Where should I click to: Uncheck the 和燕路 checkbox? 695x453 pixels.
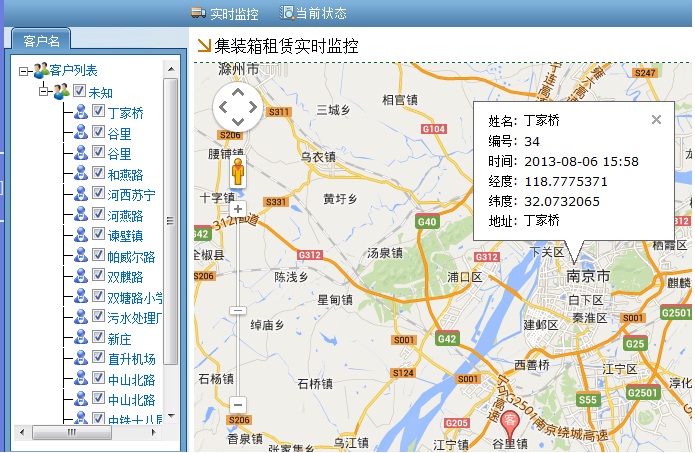(98, 172)
